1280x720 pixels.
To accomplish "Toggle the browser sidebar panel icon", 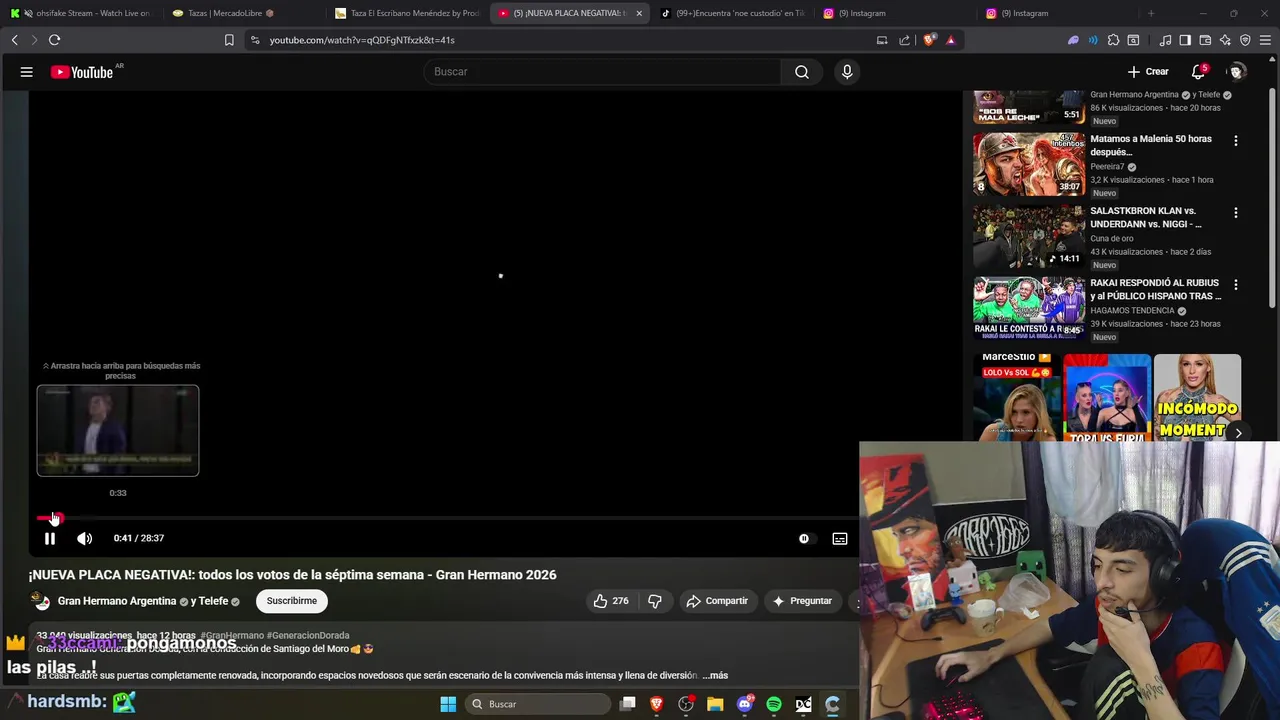I will (1185, 40).
